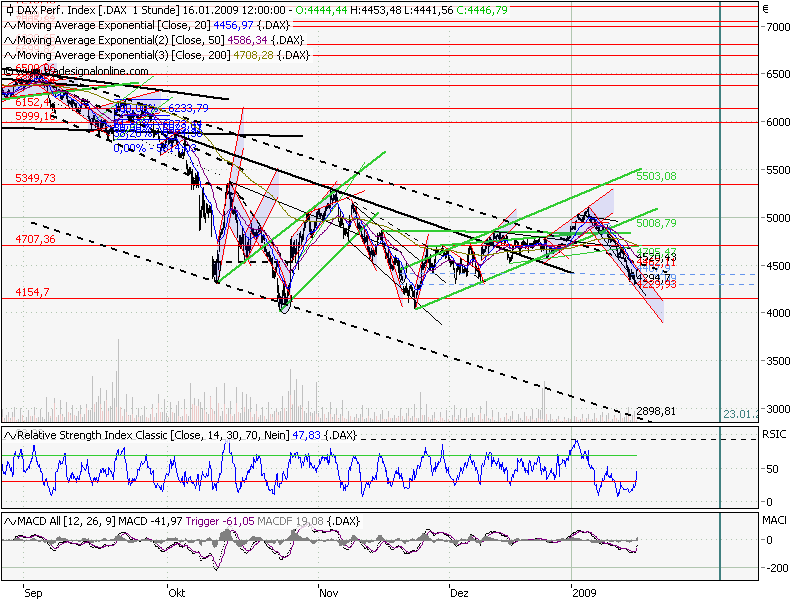800x600 pixels.
Task: Select the 2009 label on the time axis
Action: click(x=585, y=591)
